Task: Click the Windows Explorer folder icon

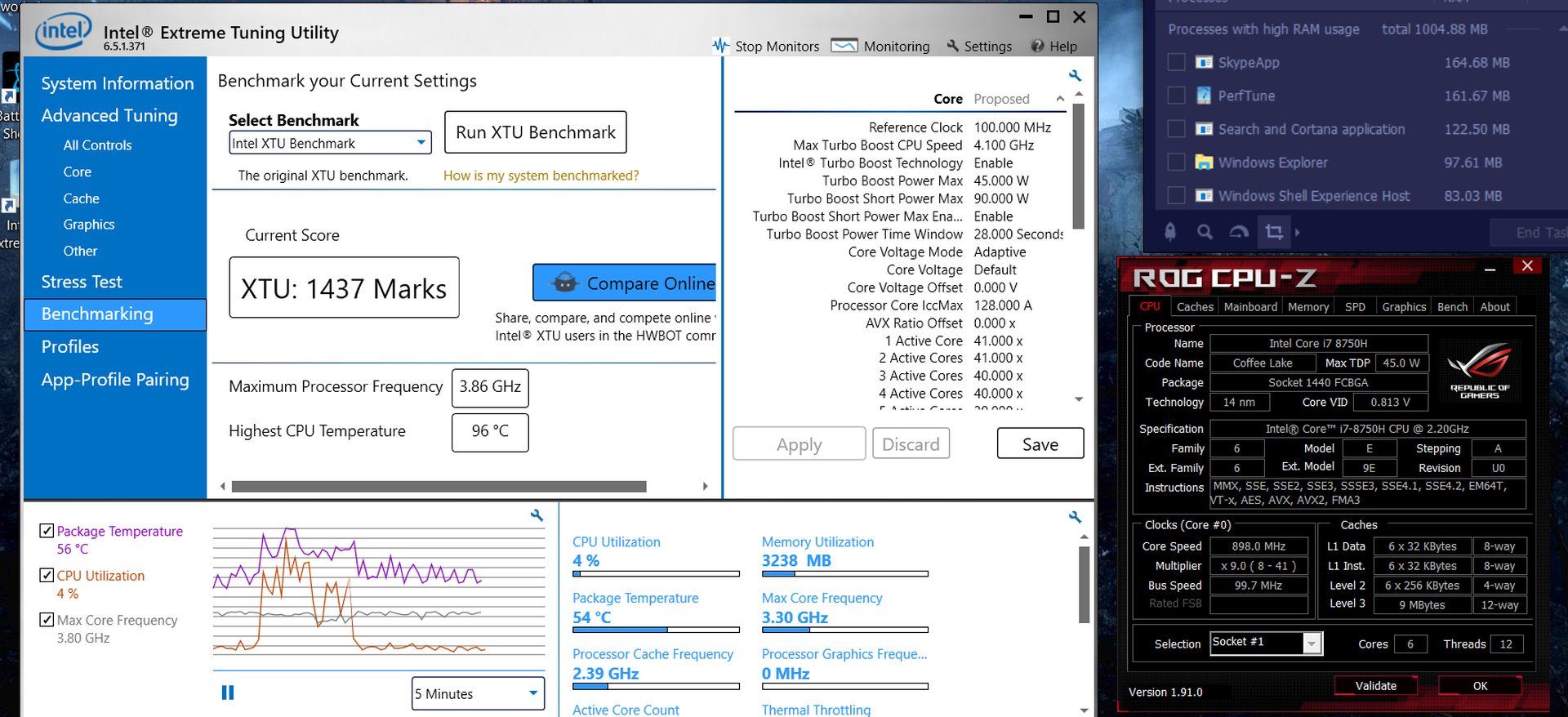Action: 1204,163
